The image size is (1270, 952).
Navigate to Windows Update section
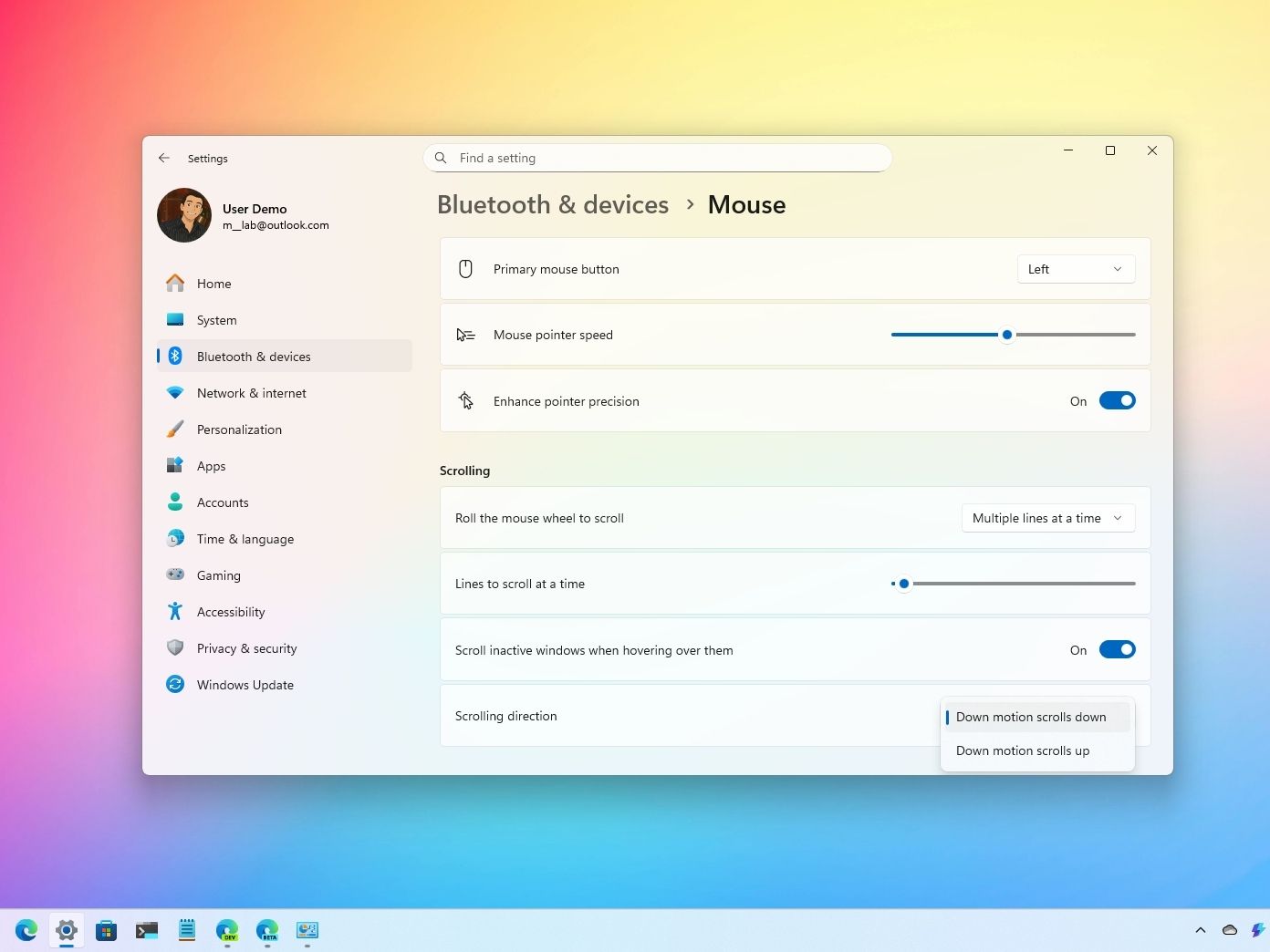[245, 685]
